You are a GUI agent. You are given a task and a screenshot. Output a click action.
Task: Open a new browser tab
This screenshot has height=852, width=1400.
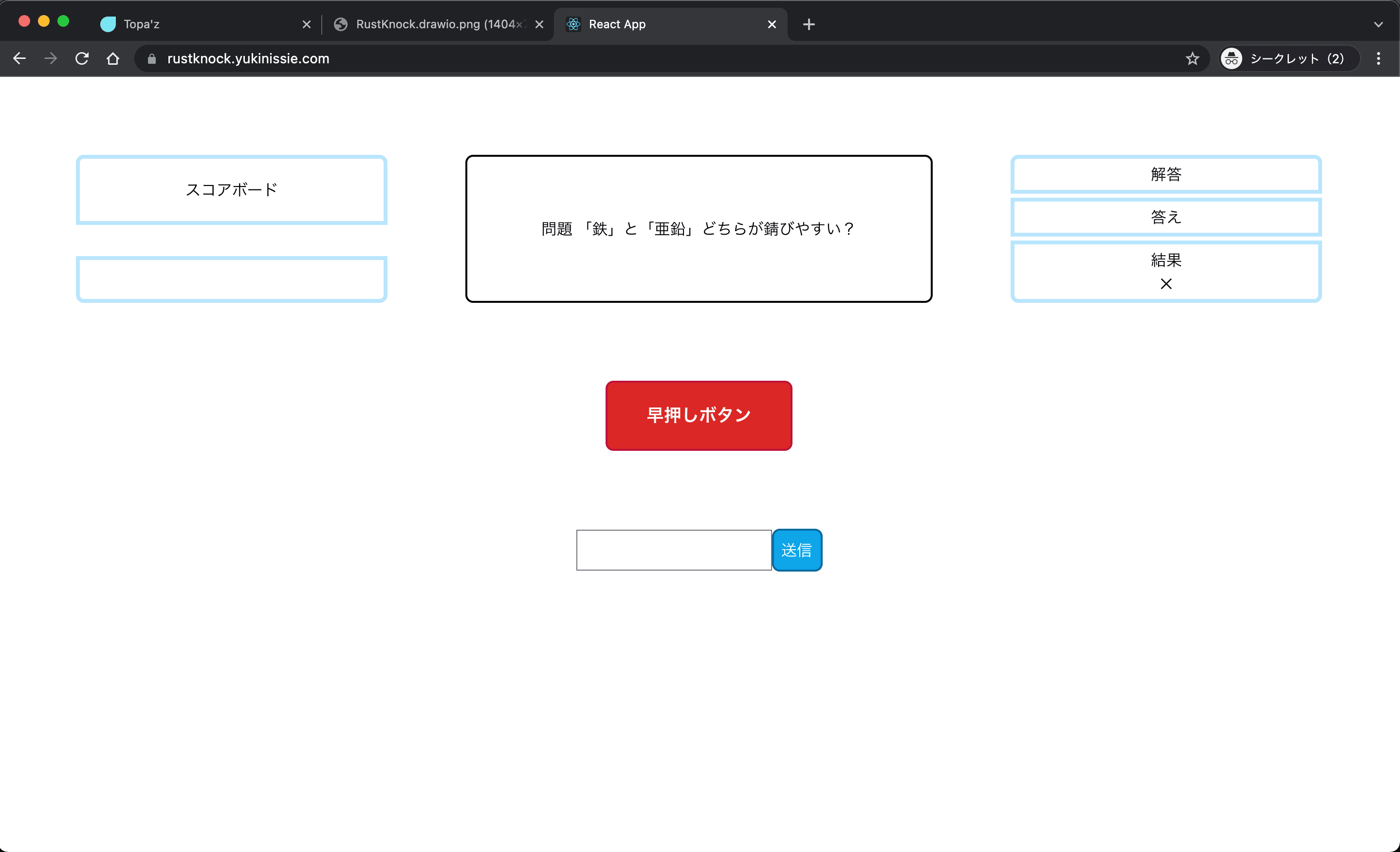click(x=809, y=24)
